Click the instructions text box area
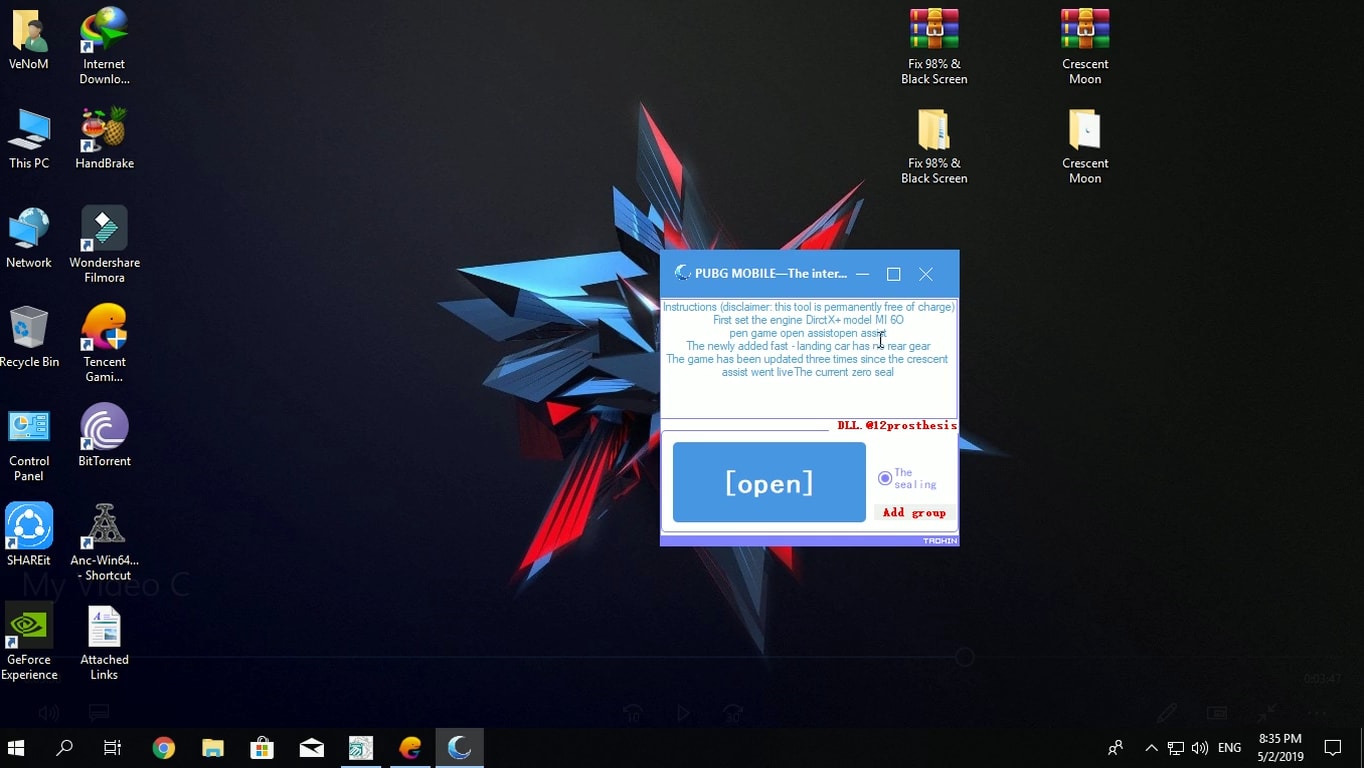 pos(809,358)
